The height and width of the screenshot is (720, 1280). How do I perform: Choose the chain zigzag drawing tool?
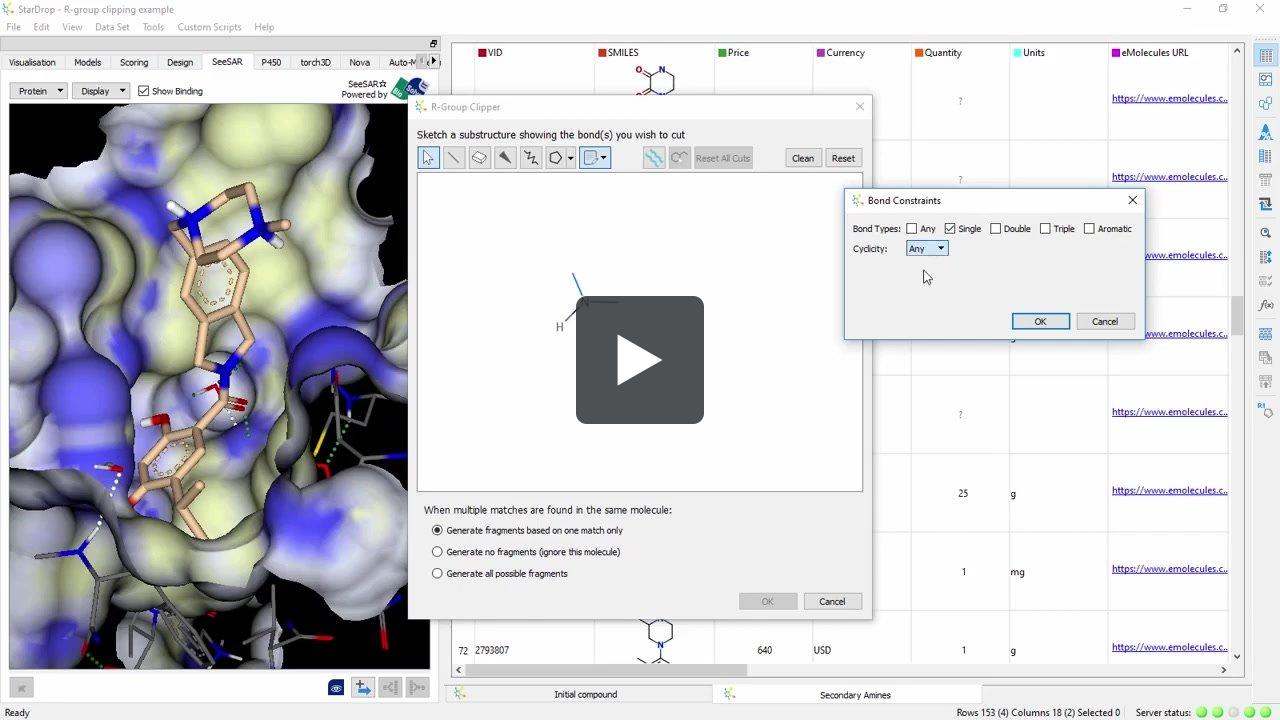(531, 158)
